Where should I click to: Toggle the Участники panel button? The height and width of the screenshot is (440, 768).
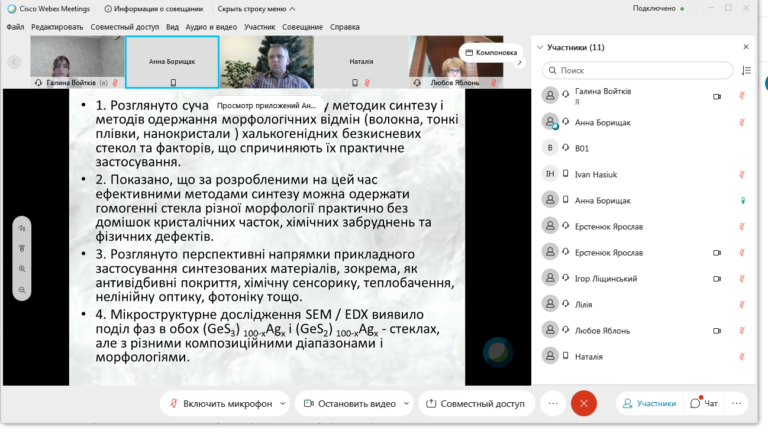point(649,403)
